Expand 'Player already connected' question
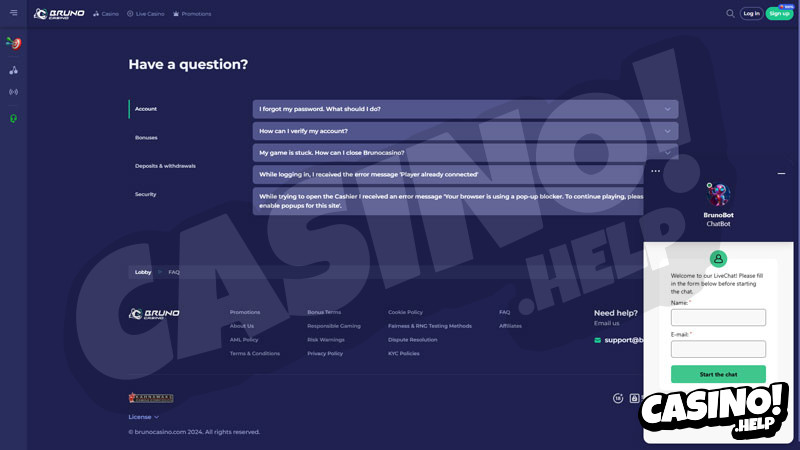The width and height of the screenshot is (800, 450). (x=448, y=174)
